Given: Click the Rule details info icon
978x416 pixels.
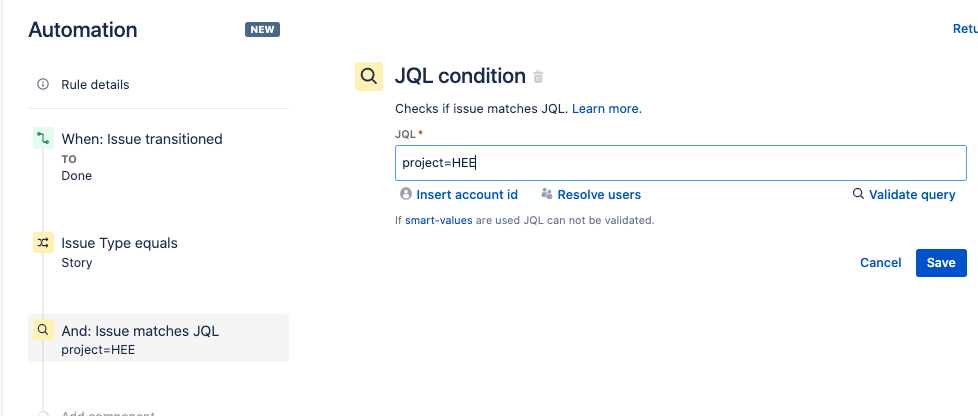Looking at the screenshot, I should click(x=43, y=84).
